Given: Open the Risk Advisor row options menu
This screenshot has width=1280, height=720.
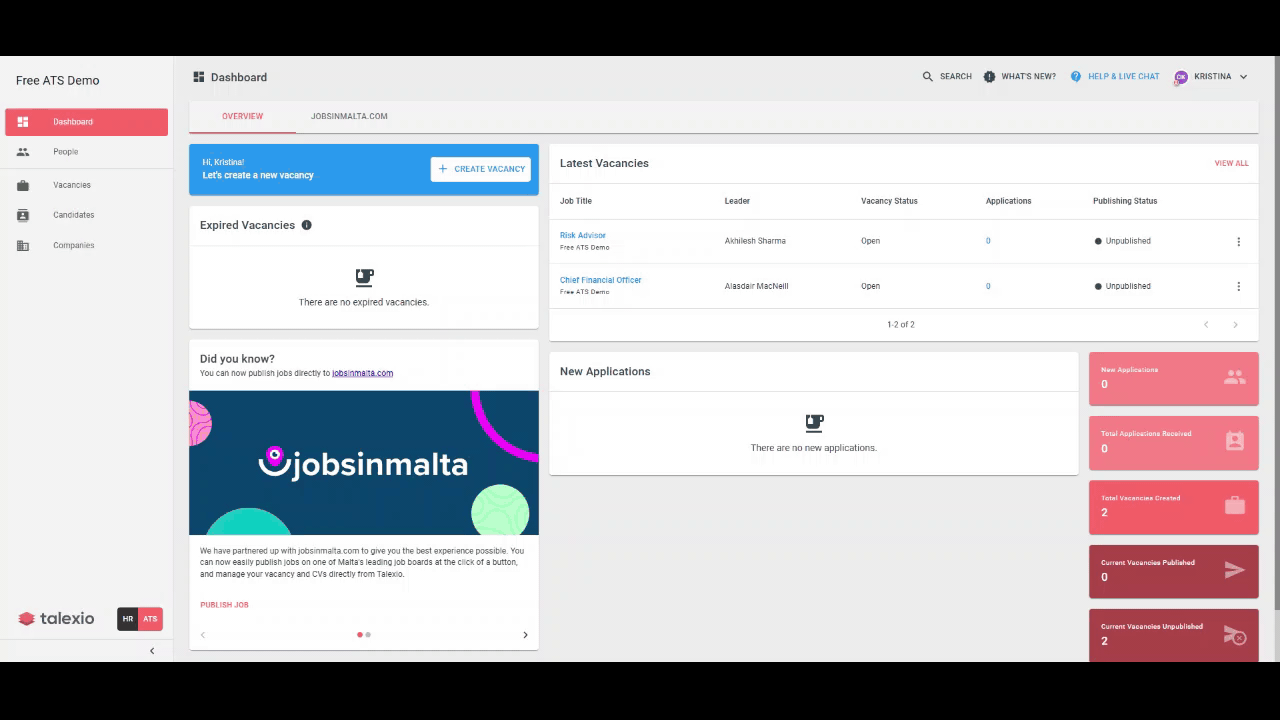Looking at the screenshot, I should coord(1238,242).
